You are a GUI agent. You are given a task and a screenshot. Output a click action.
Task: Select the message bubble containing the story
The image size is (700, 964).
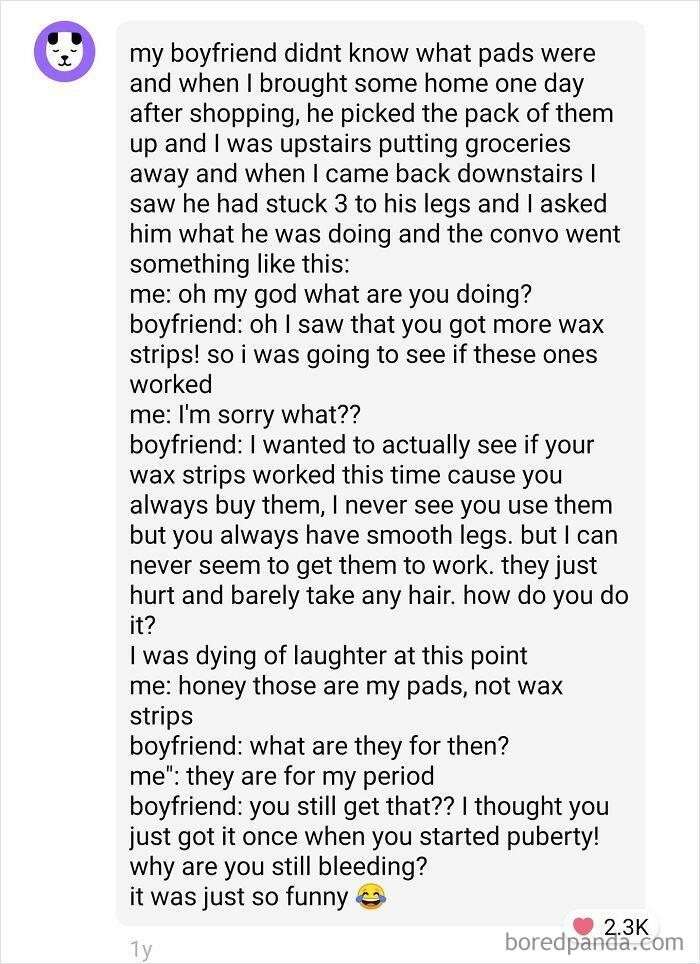[x=380, y=470]
